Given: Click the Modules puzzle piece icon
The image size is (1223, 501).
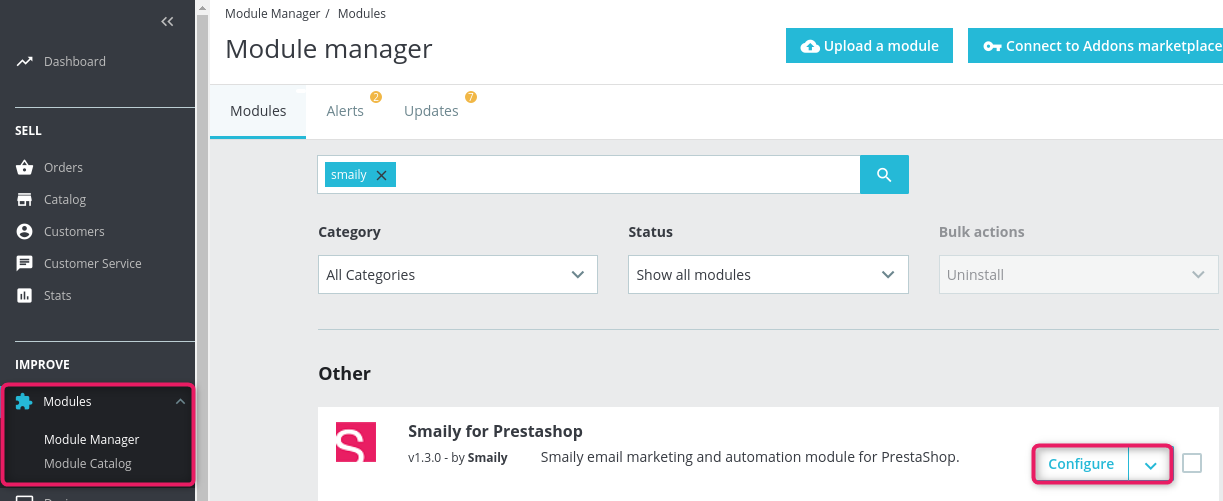Looking at the screenshot, I should [x=24, y=402].
